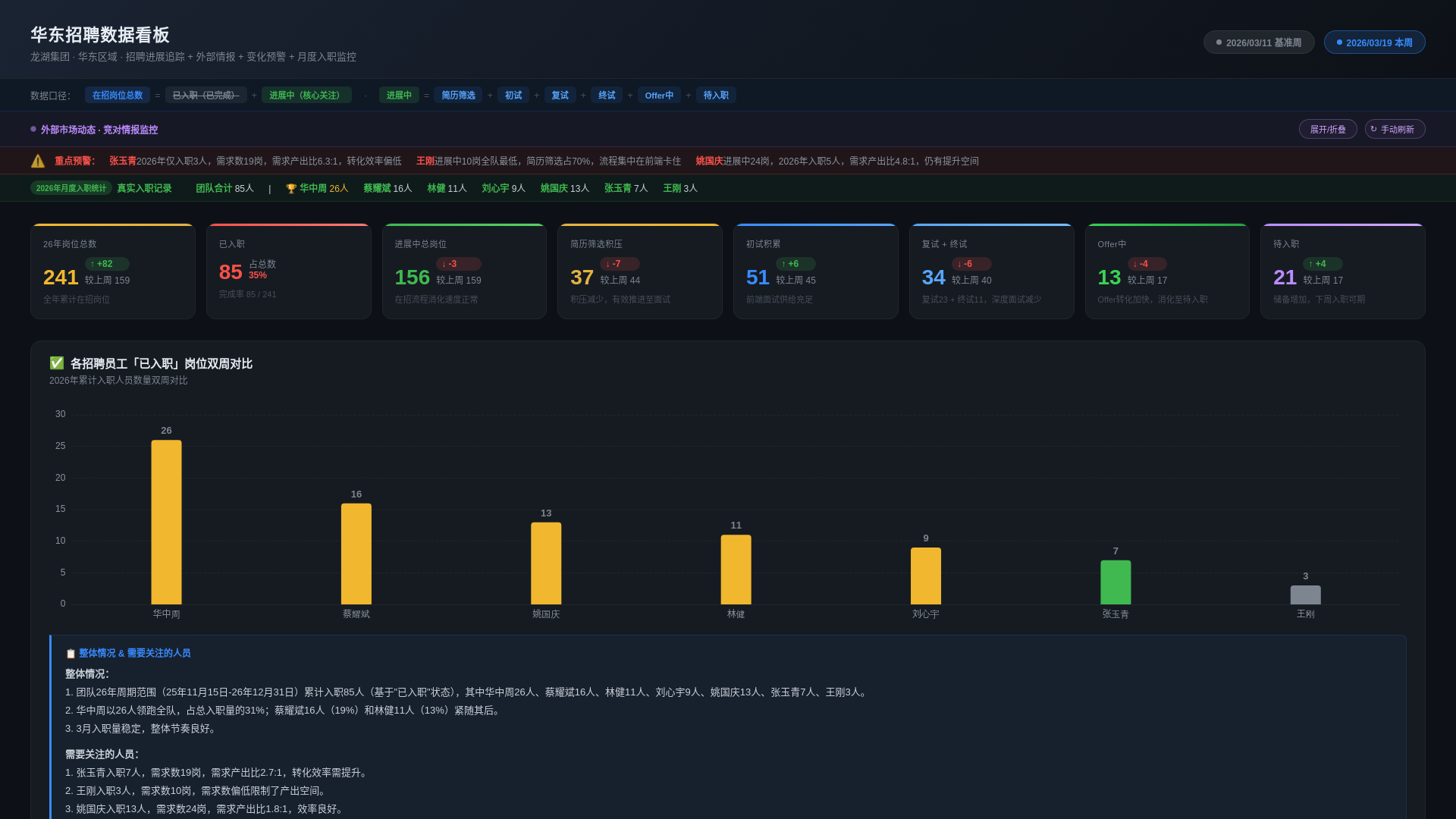Click the 外部市场动态 · 竞对情报监控 heading
The width and height of the screenshot is (1456, 819).
click(x=99, y=130)
